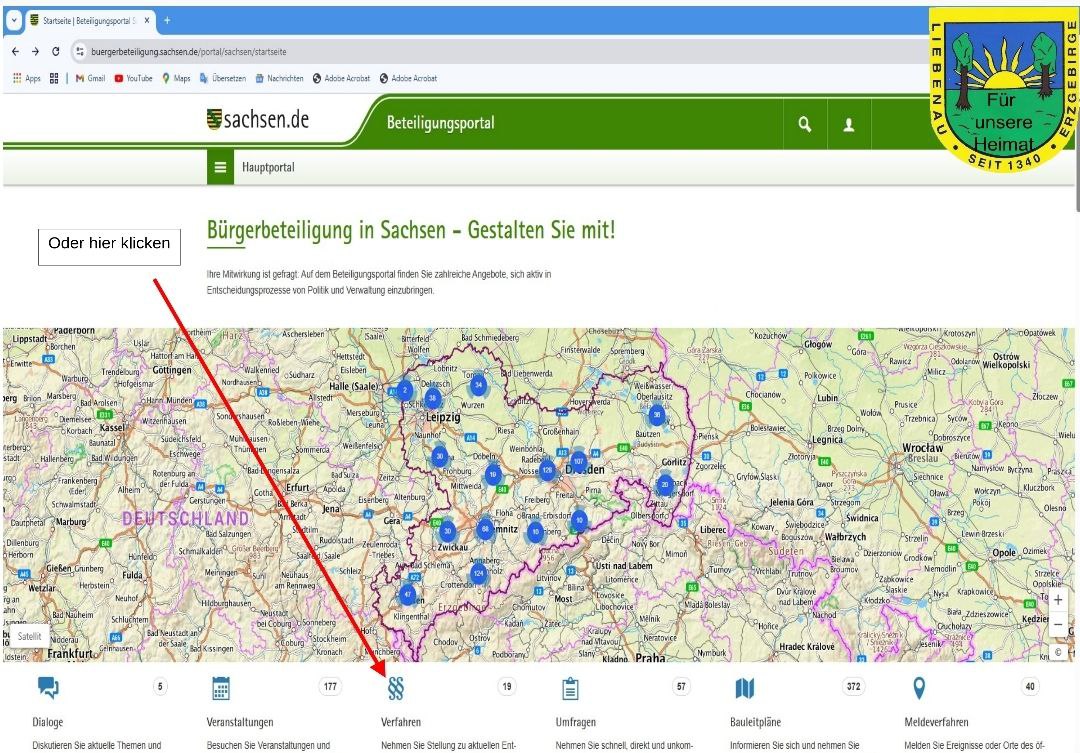
Task: Select the map cluster marker 68
Action: [486, 529]
